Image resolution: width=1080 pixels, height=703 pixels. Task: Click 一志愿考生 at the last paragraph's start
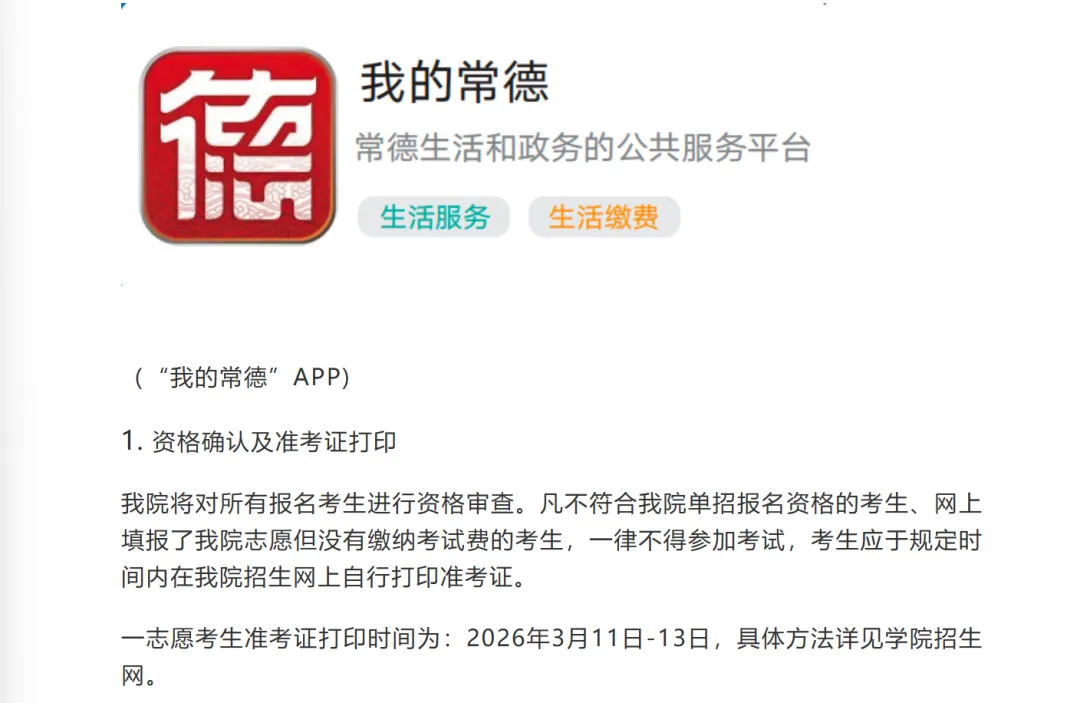coord(183,638)
